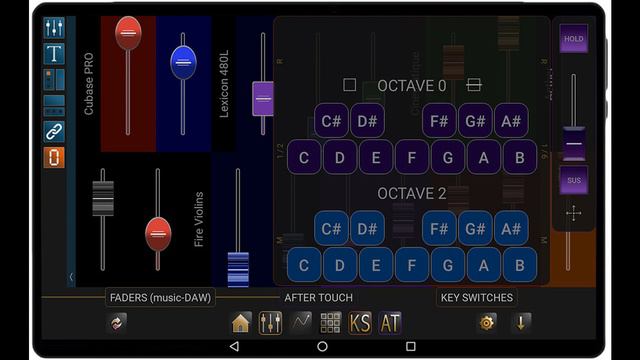Tap the blue G key in Octave 2

[448, 265]
